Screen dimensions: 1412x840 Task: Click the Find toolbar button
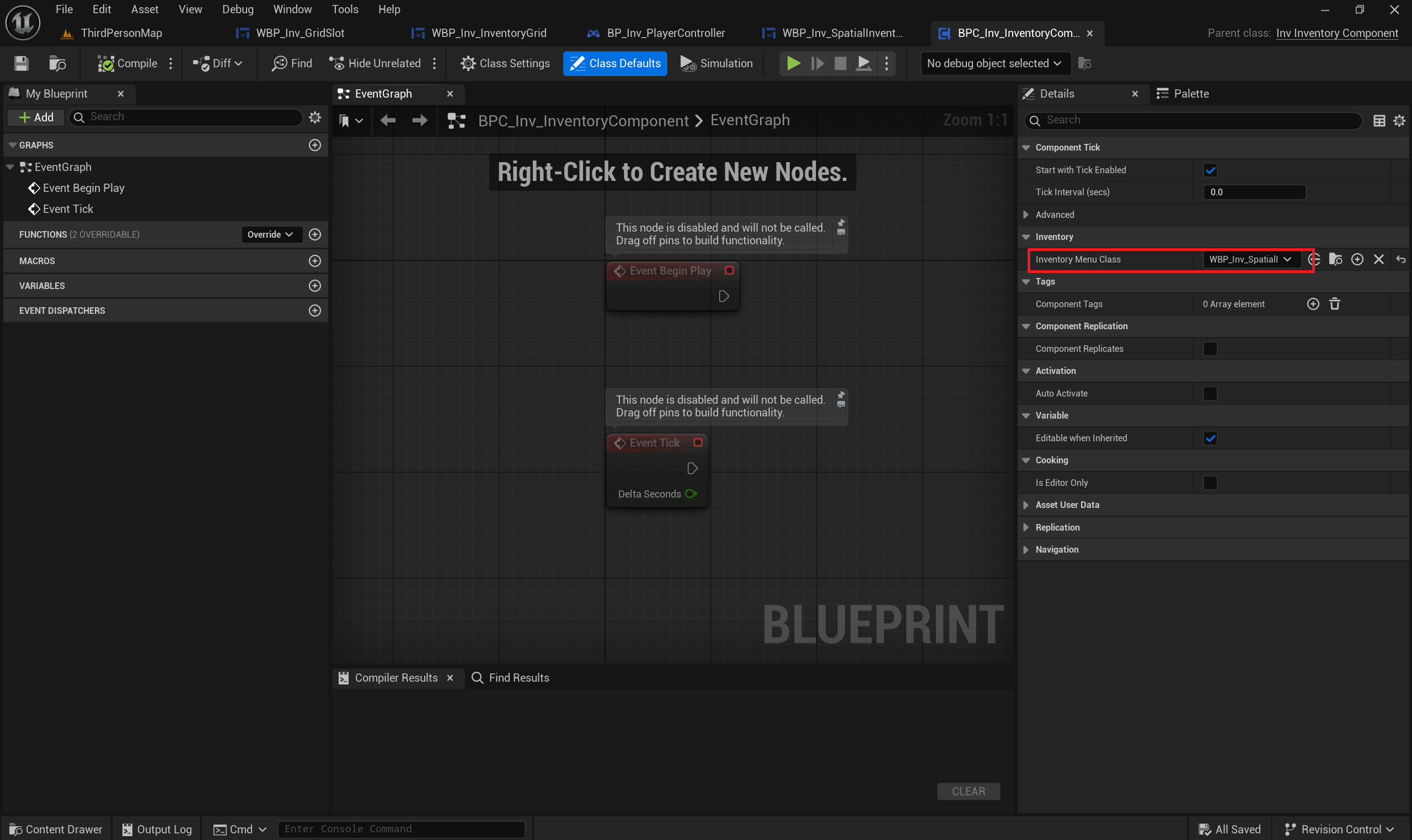[x=292, y=63]
